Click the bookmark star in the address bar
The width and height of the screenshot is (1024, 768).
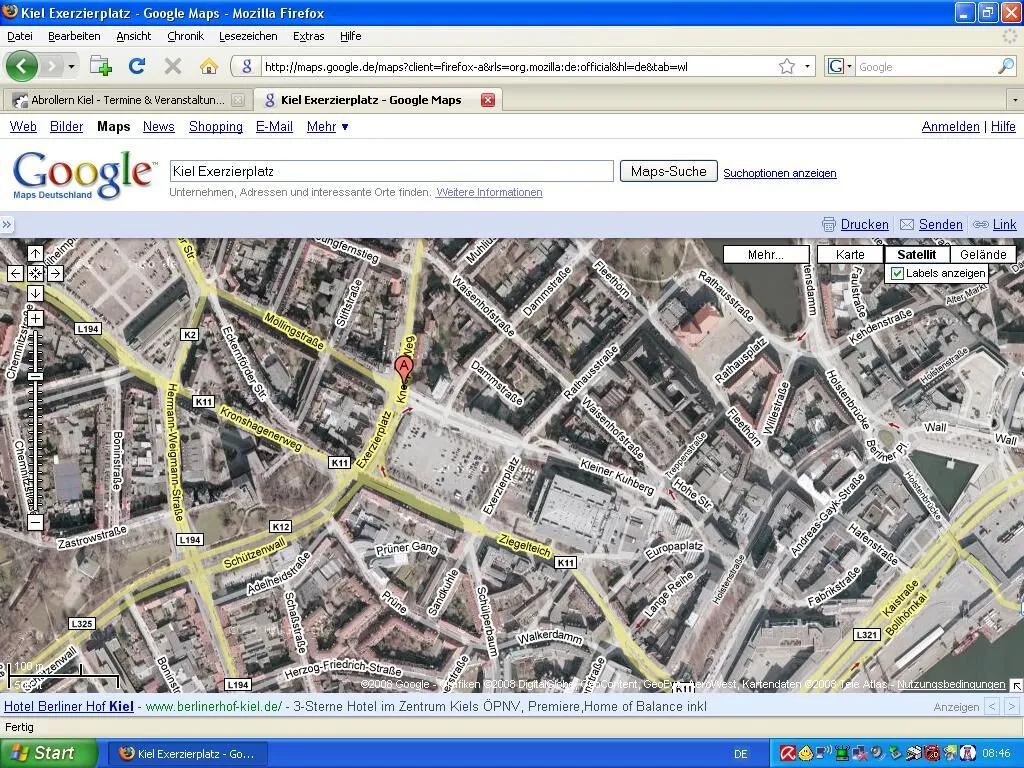[x=787, y=67]
